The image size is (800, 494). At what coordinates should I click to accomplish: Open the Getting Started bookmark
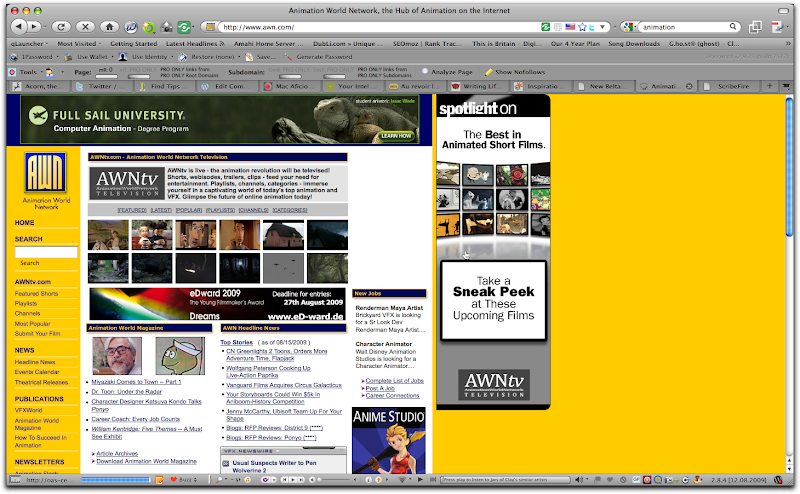tap(134, 44)
